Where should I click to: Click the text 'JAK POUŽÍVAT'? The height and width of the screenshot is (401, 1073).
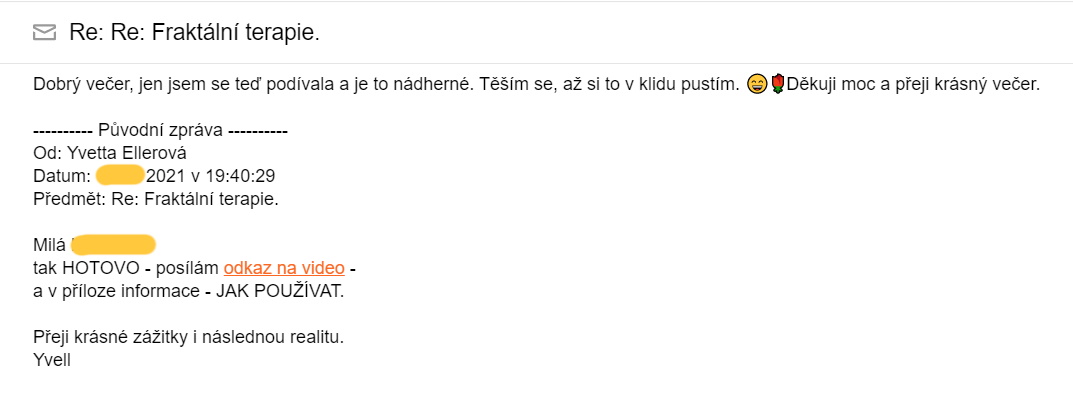278,291
